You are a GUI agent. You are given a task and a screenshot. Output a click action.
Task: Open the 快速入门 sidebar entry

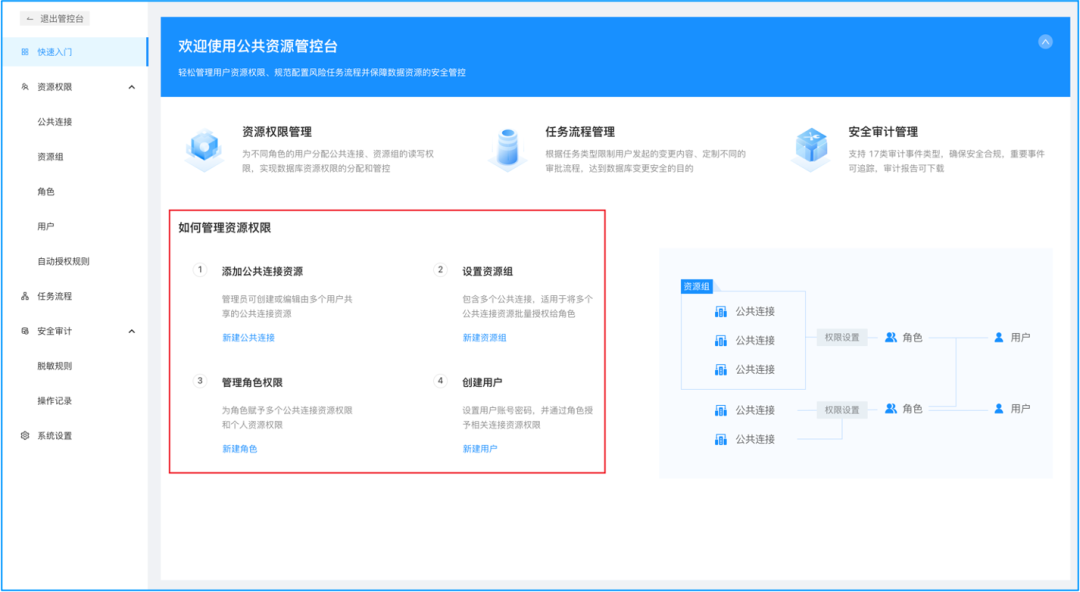(x=55, y=52)
